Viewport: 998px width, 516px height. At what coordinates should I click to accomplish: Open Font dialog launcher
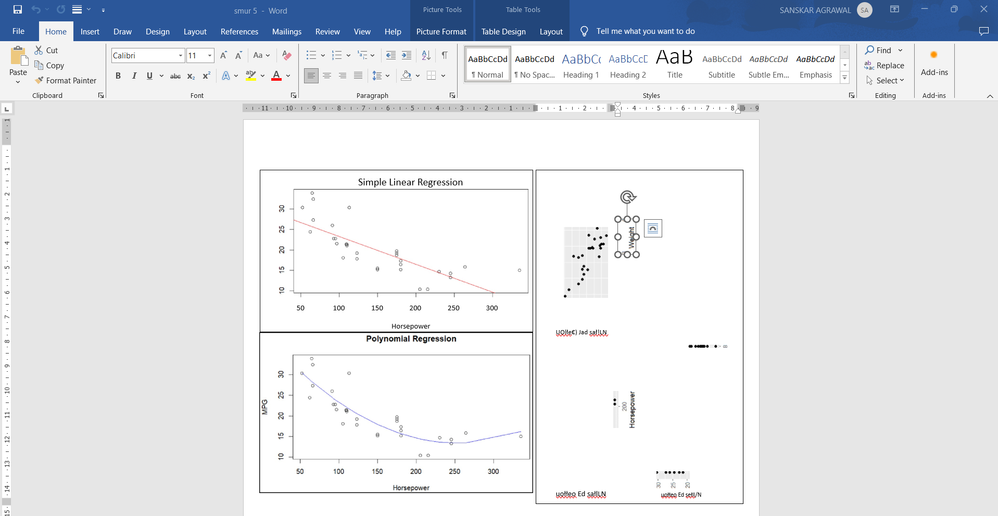tap(293, 95)
